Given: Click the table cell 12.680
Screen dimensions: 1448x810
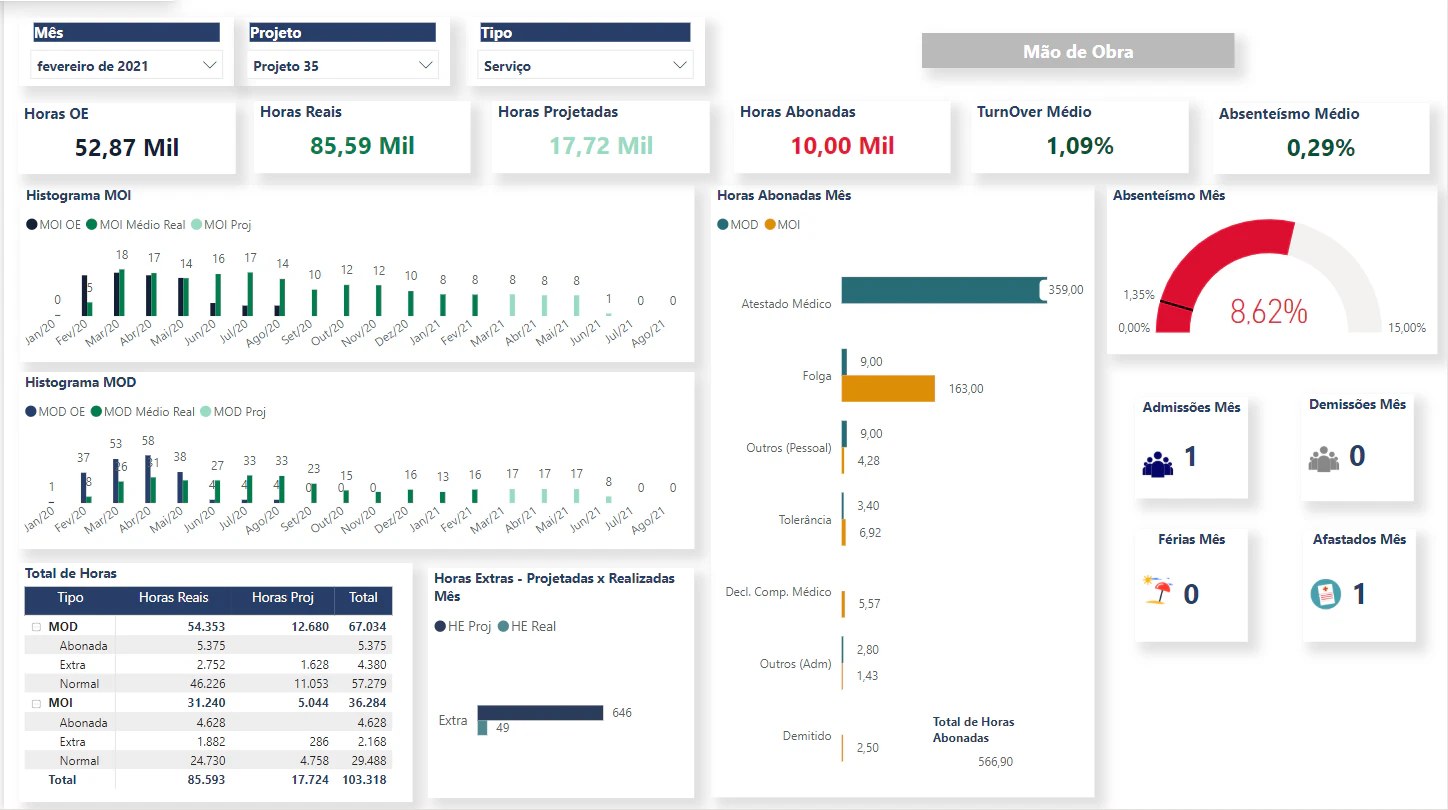Looking at the screenshot, I should click(308, 627).
